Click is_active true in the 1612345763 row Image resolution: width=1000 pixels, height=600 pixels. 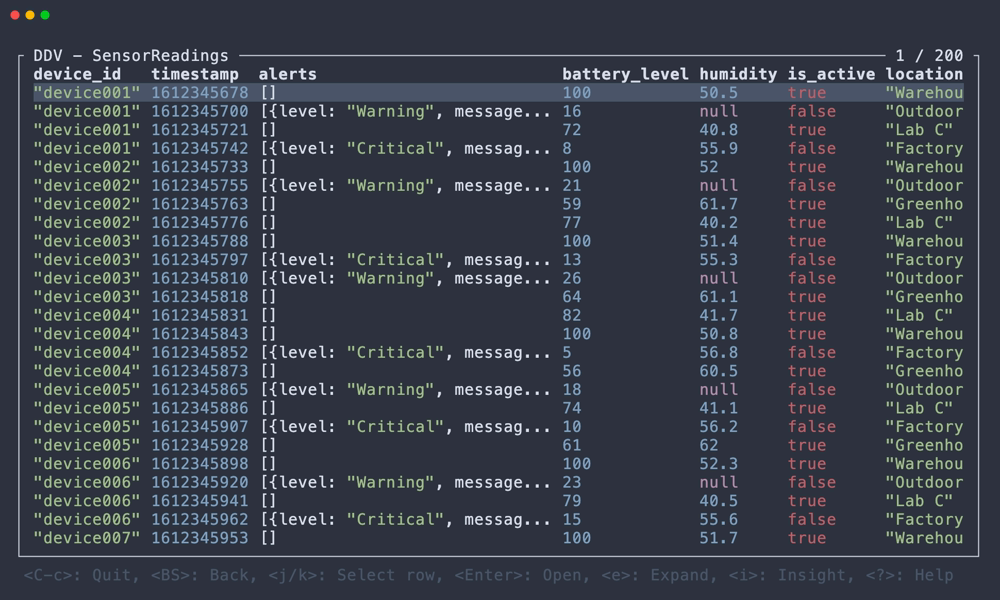pos(807,203)
